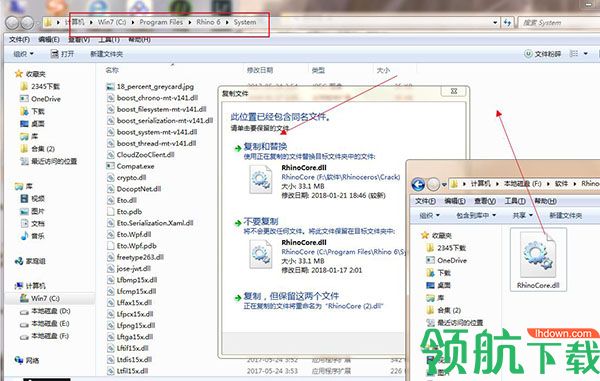Select CloudZooClient.dll file
Viewport: 600px width, 381px height.
[140, 155]
